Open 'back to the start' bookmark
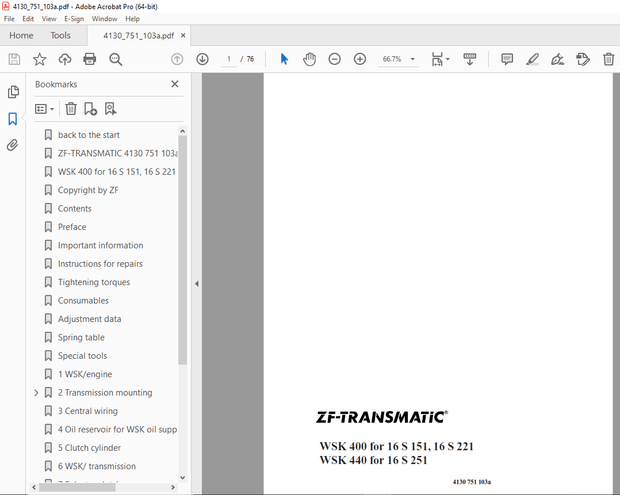620x495 pixels. 89,135
